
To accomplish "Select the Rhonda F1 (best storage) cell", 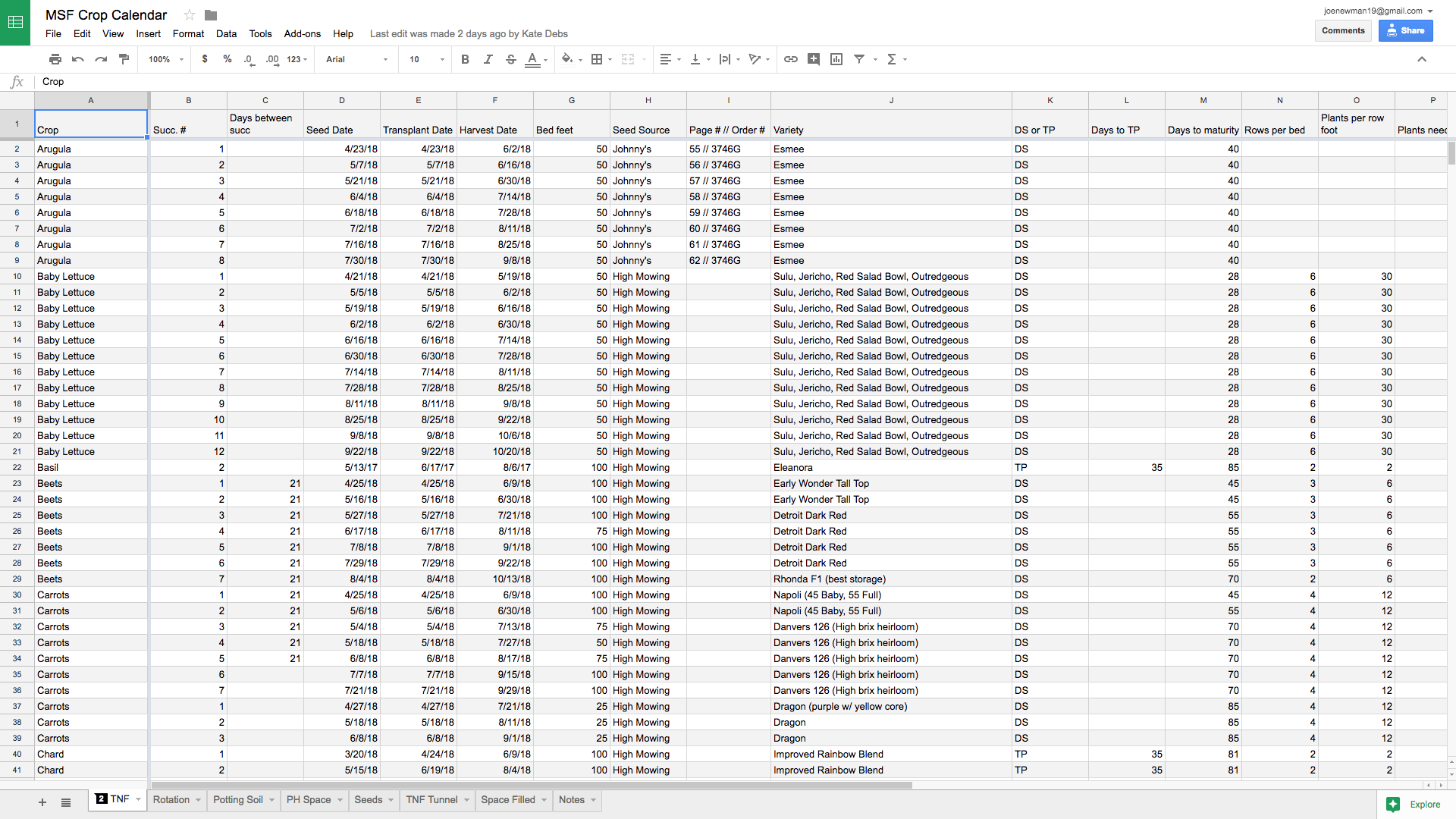I will [x=891, y=579].
